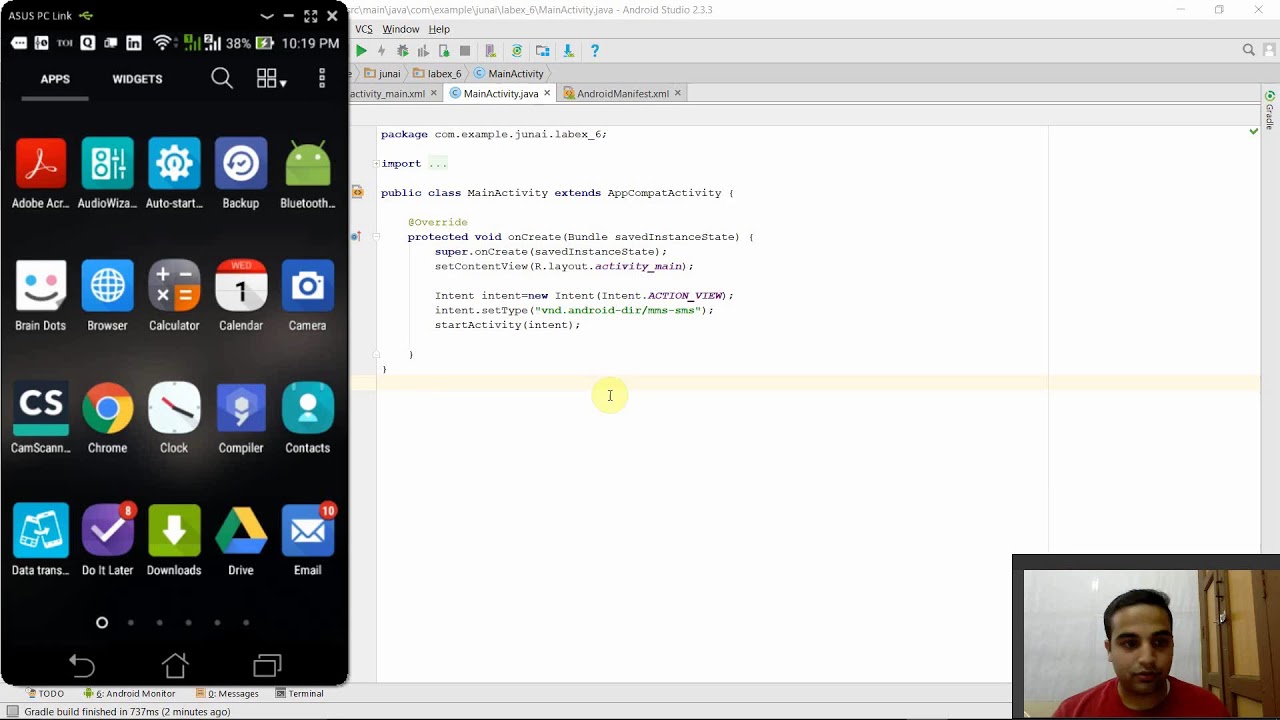Open the AVD Manager toolbar icon

[490, 50]
